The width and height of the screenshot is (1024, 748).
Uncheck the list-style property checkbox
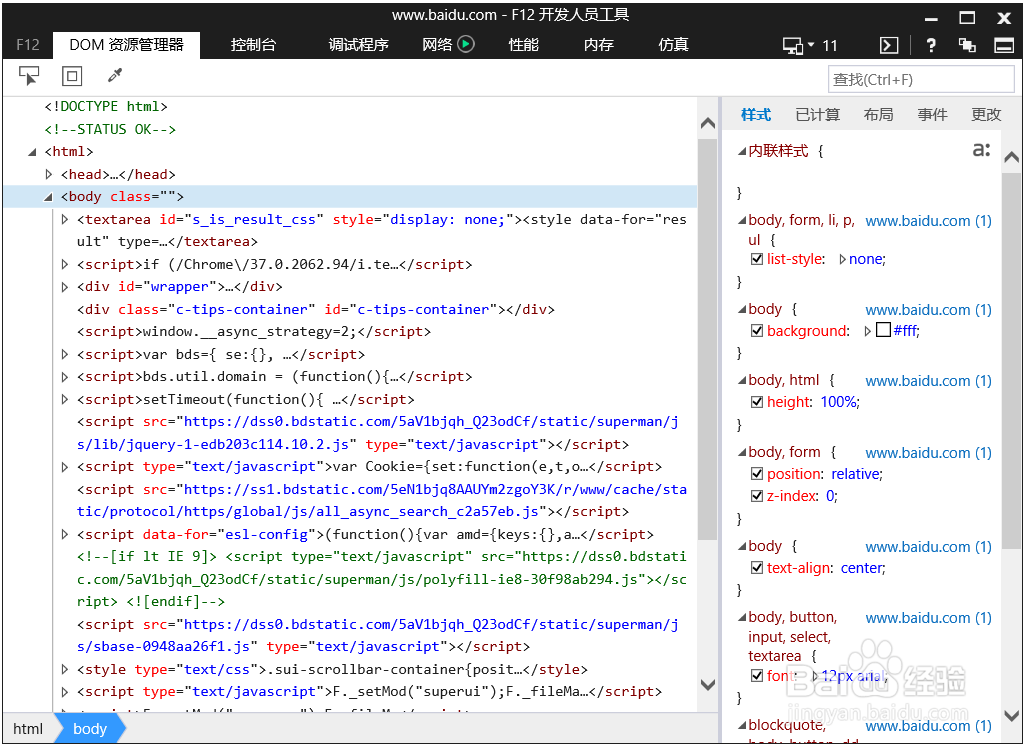coord(757,259)
